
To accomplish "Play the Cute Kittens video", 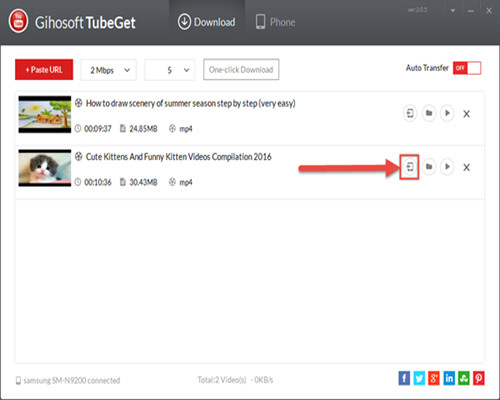I will 447,167.
